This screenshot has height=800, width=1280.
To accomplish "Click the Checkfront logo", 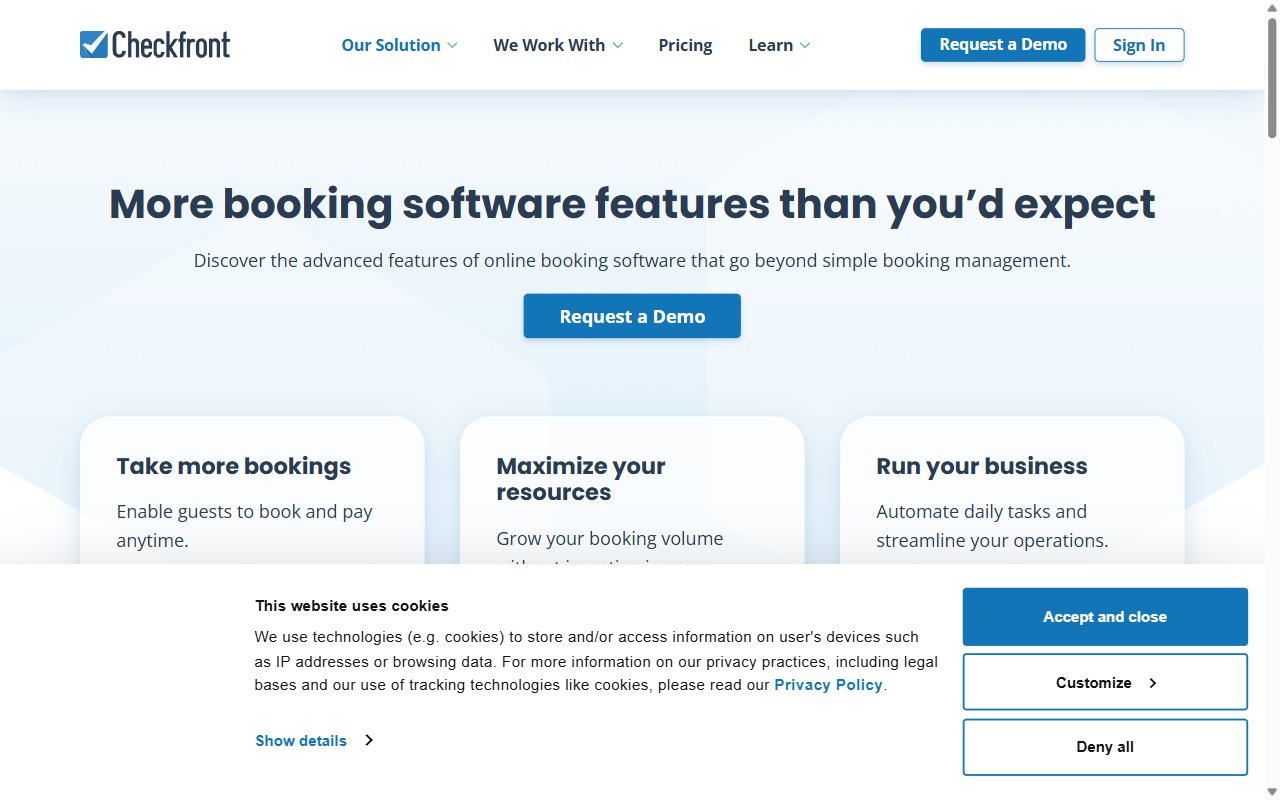I will (155, 45).
